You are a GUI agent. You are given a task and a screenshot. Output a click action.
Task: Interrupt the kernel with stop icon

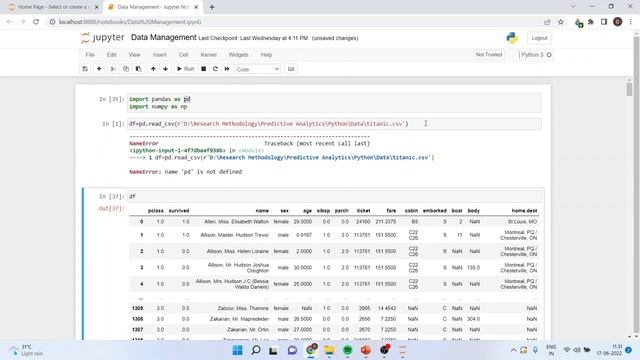pos(203,69)
